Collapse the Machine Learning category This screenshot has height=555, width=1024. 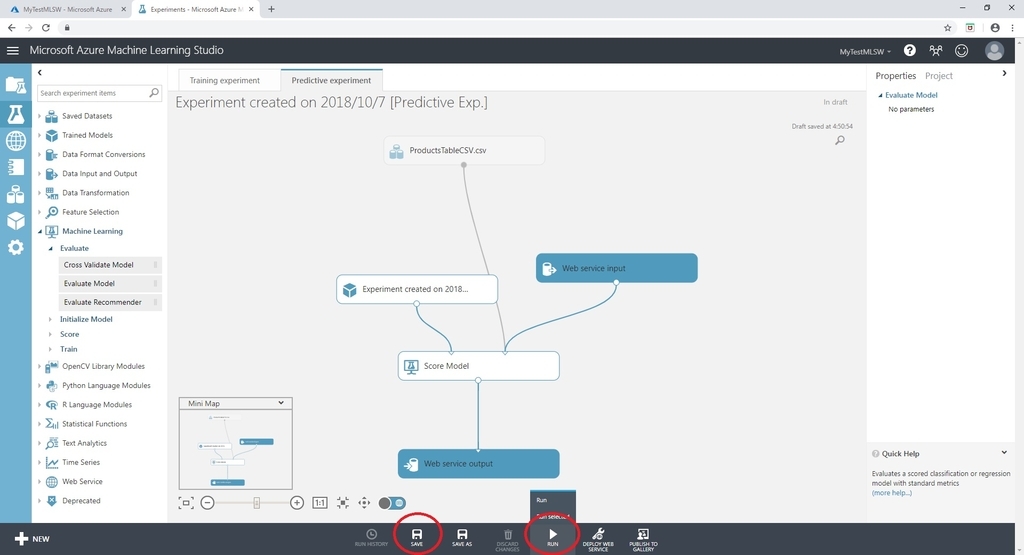click(x=39, y=231)
